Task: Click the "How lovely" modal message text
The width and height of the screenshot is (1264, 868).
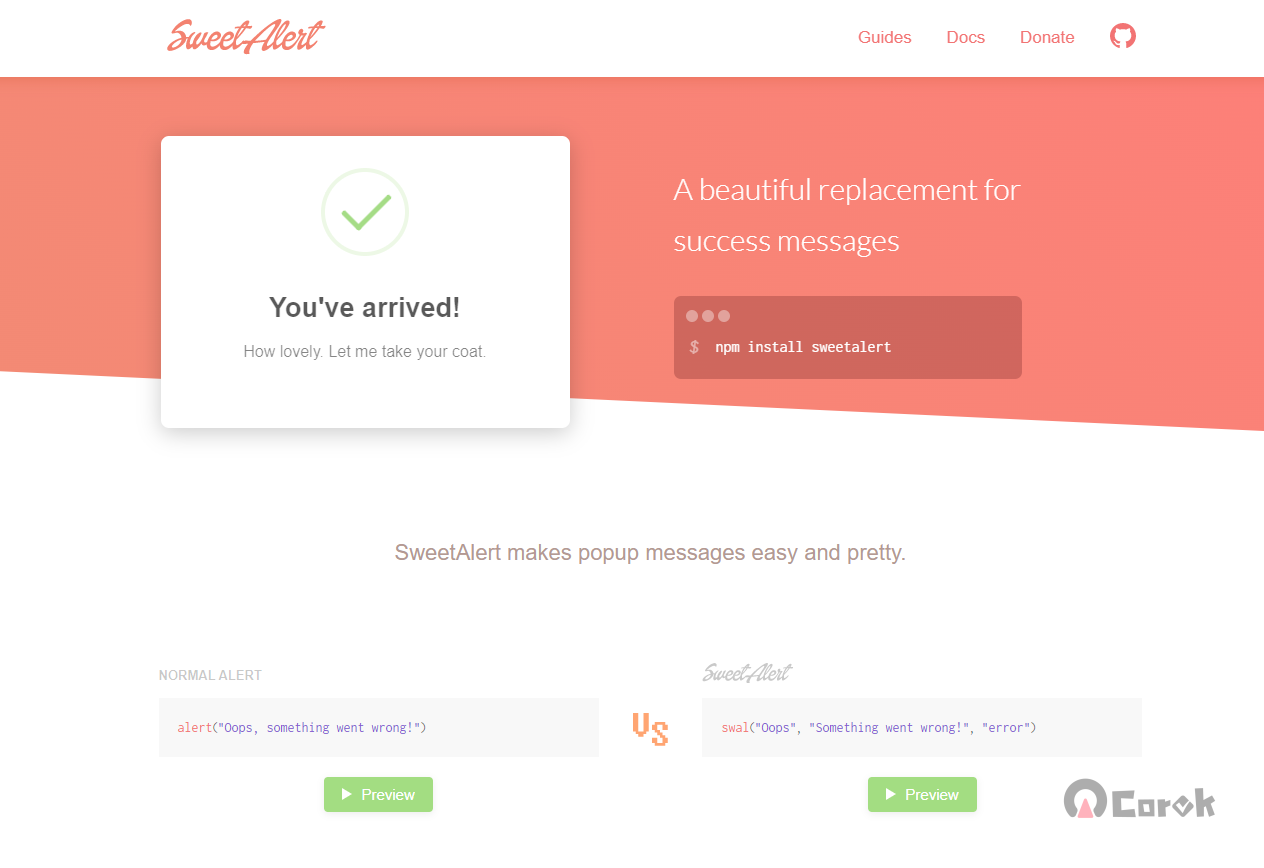Action: click(x=365, y=352)
